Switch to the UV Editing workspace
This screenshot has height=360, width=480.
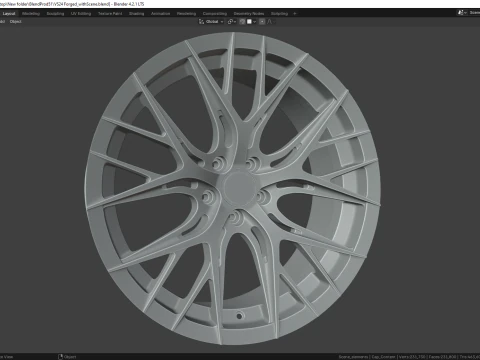81,14
